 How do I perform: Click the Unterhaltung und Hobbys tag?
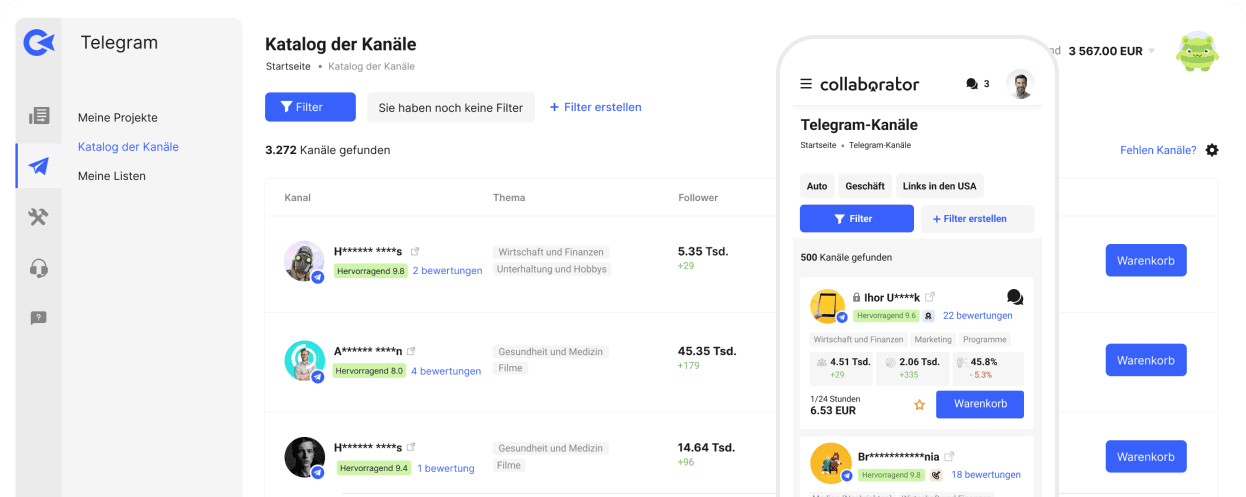(551, 269)
